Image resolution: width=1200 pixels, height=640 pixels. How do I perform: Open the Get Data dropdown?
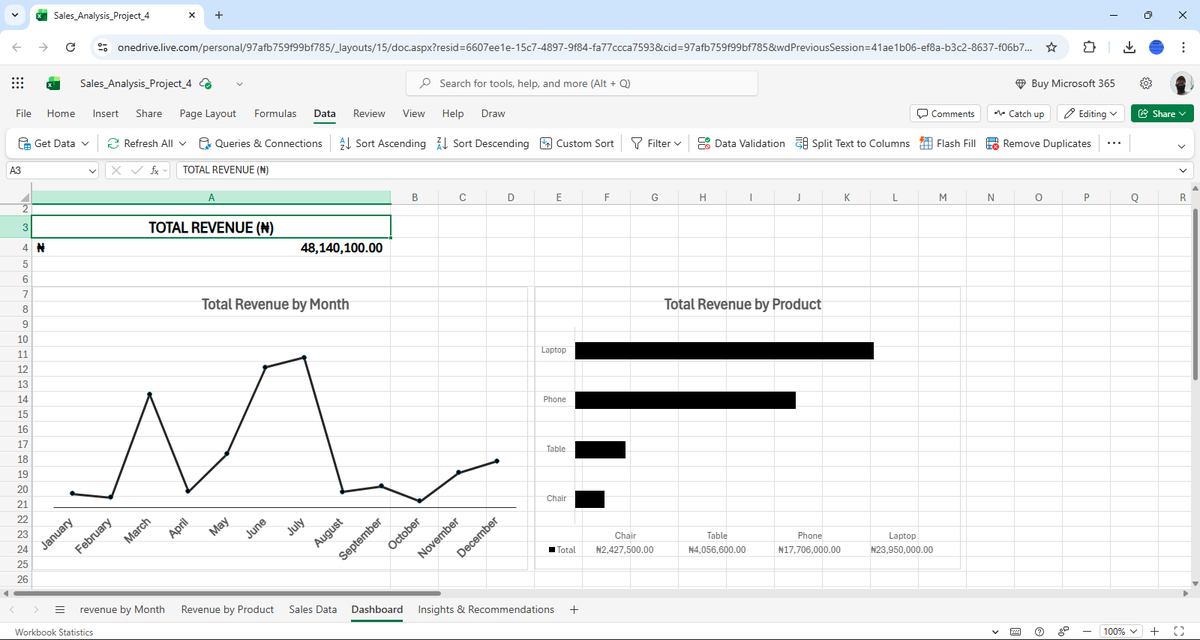(52, 143)
